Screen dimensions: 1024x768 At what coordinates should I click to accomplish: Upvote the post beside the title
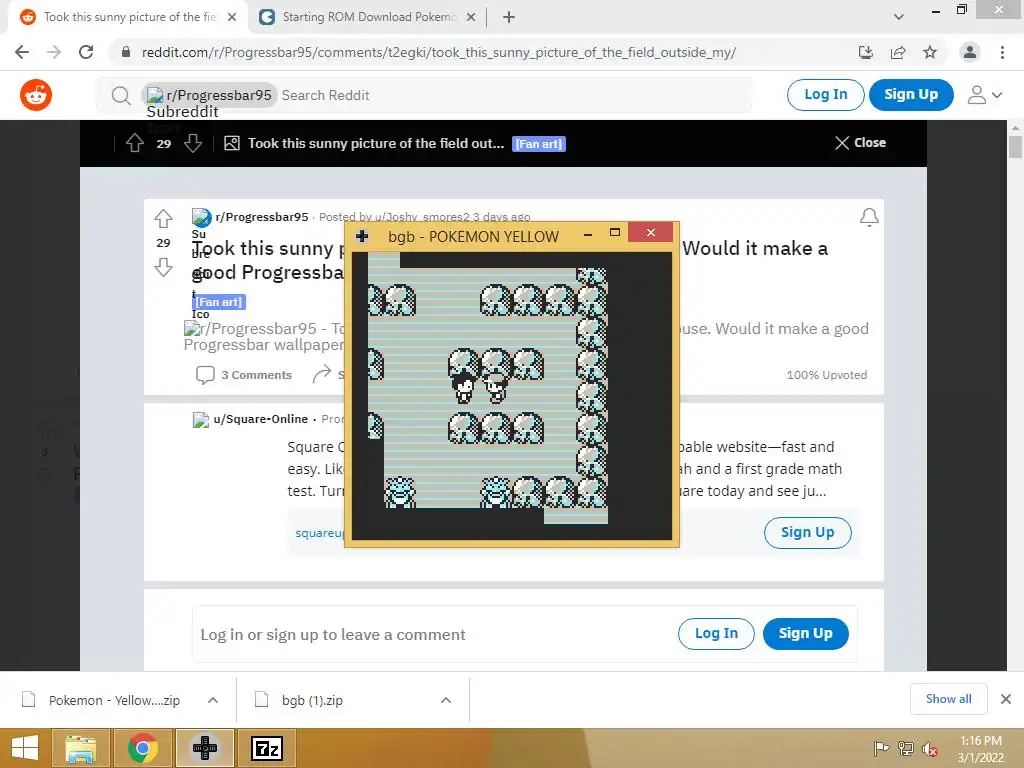coord(163,218)
